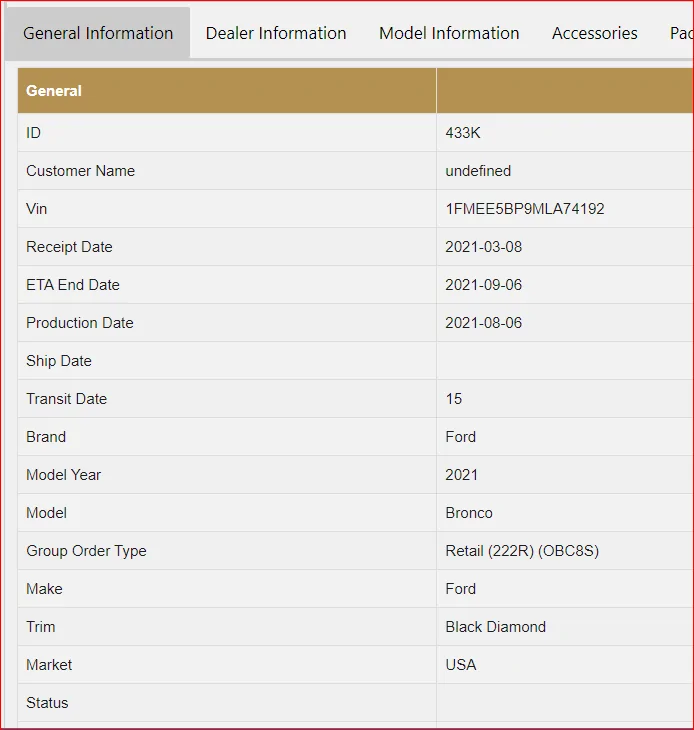Click the Model row label
694x730 pixels.
[47, 513]
